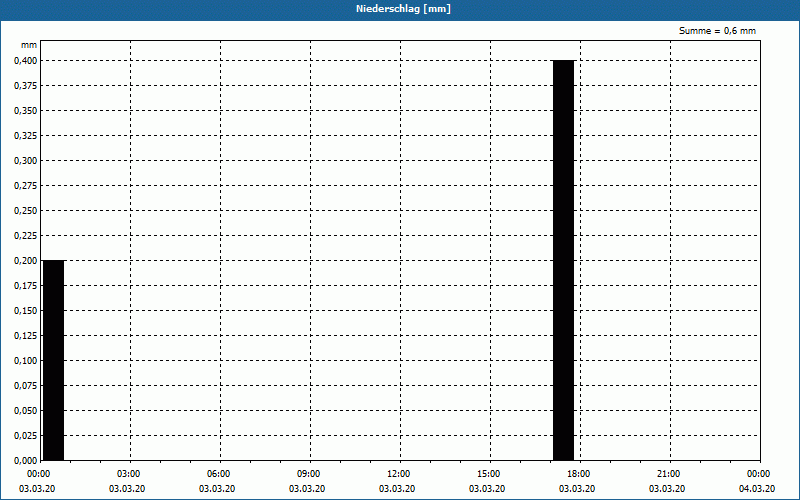Click the y-axis value 0,200
The width and height of the screenshot is (800, 500).
click(x=26, y=261)
